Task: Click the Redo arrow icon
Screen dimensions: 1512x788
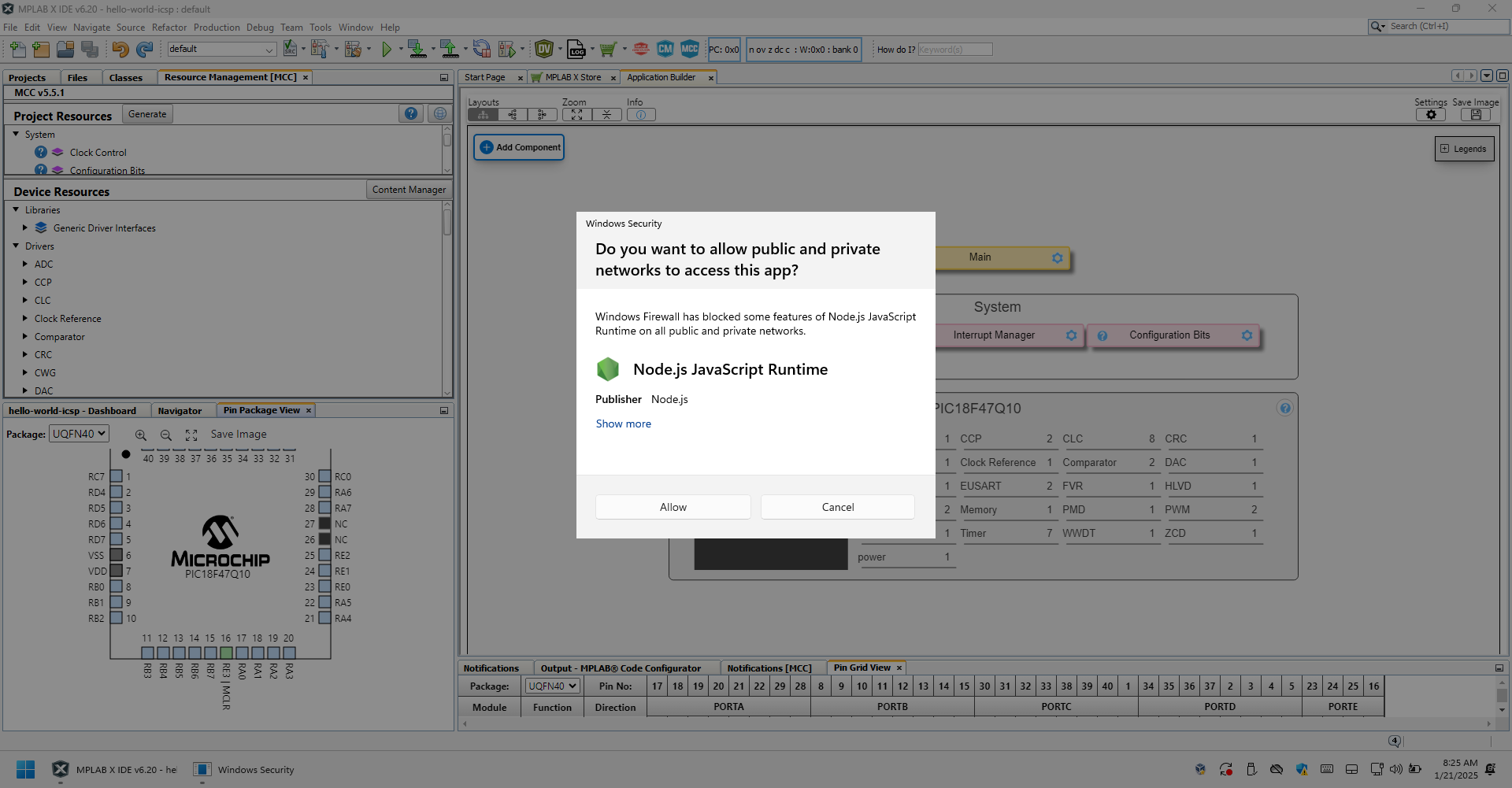Action: coord(145,50)
